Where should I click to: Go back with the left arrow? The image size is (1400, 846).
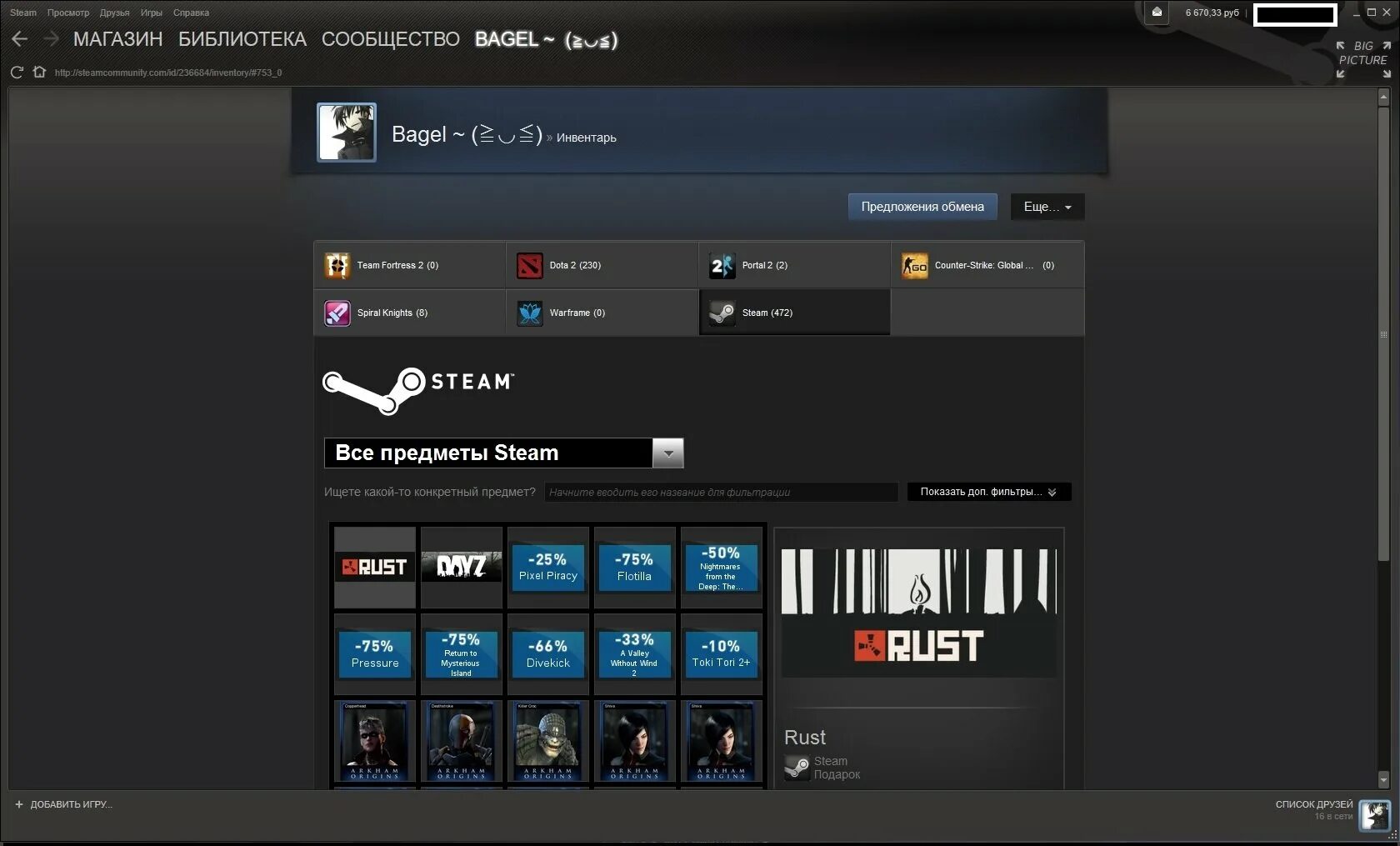(x=20, y=39)
